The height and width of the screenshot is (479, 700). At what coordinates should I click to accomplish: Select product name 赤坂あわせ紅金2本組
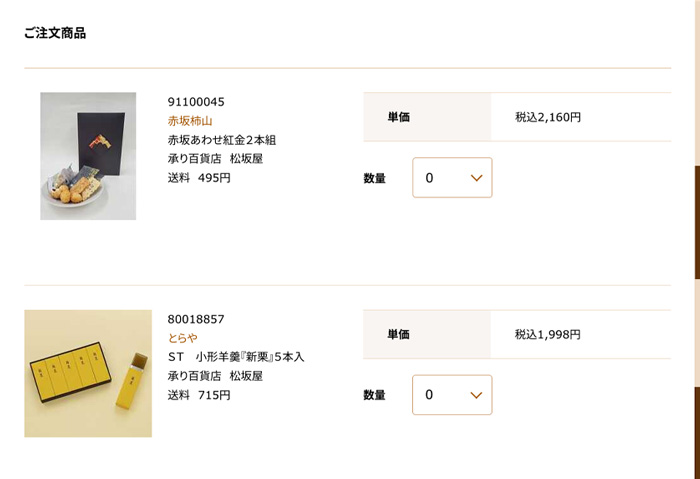(x=222, y=140)
